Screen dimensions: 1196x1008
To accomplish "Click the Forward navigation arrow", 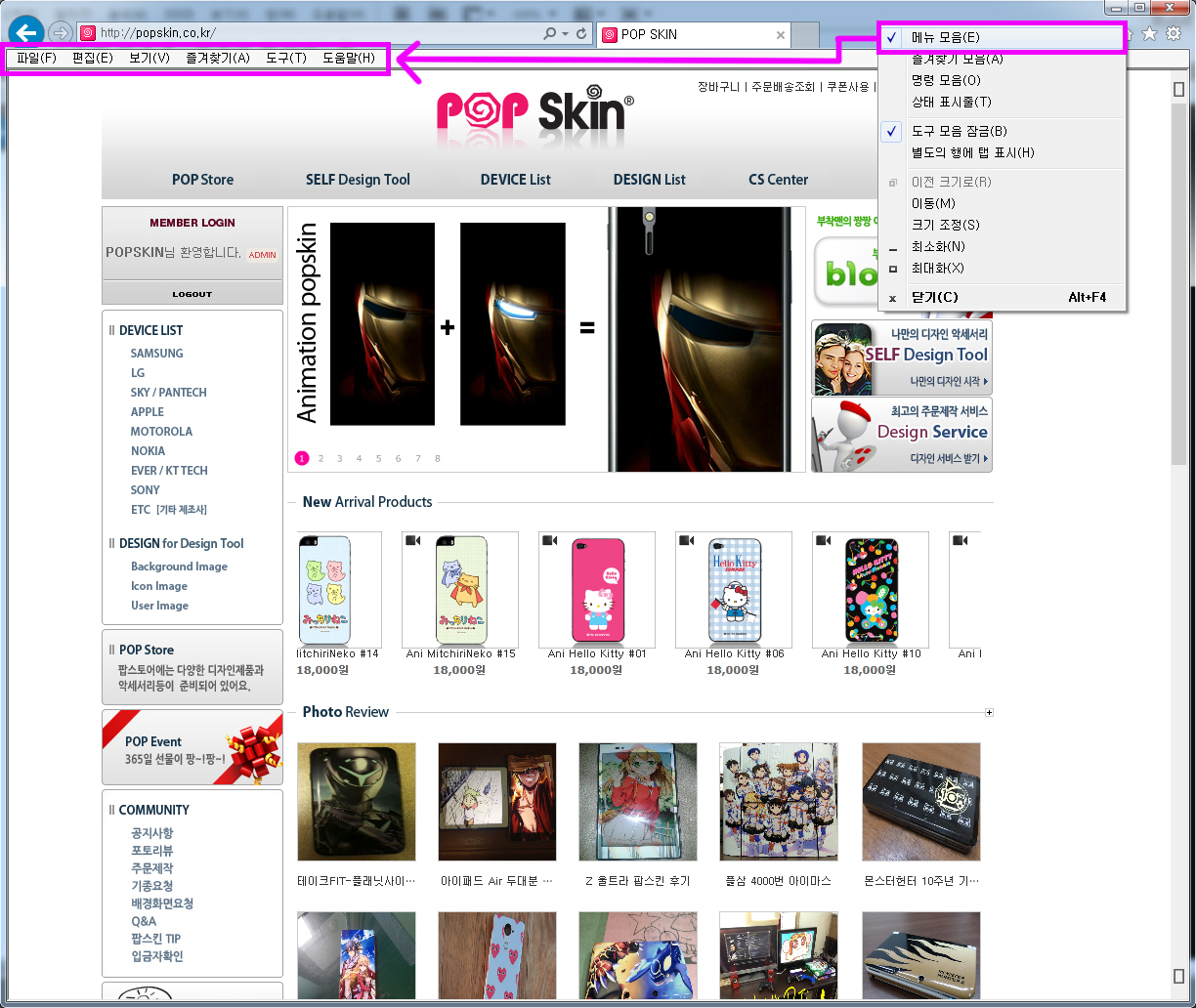I will 60,33.
